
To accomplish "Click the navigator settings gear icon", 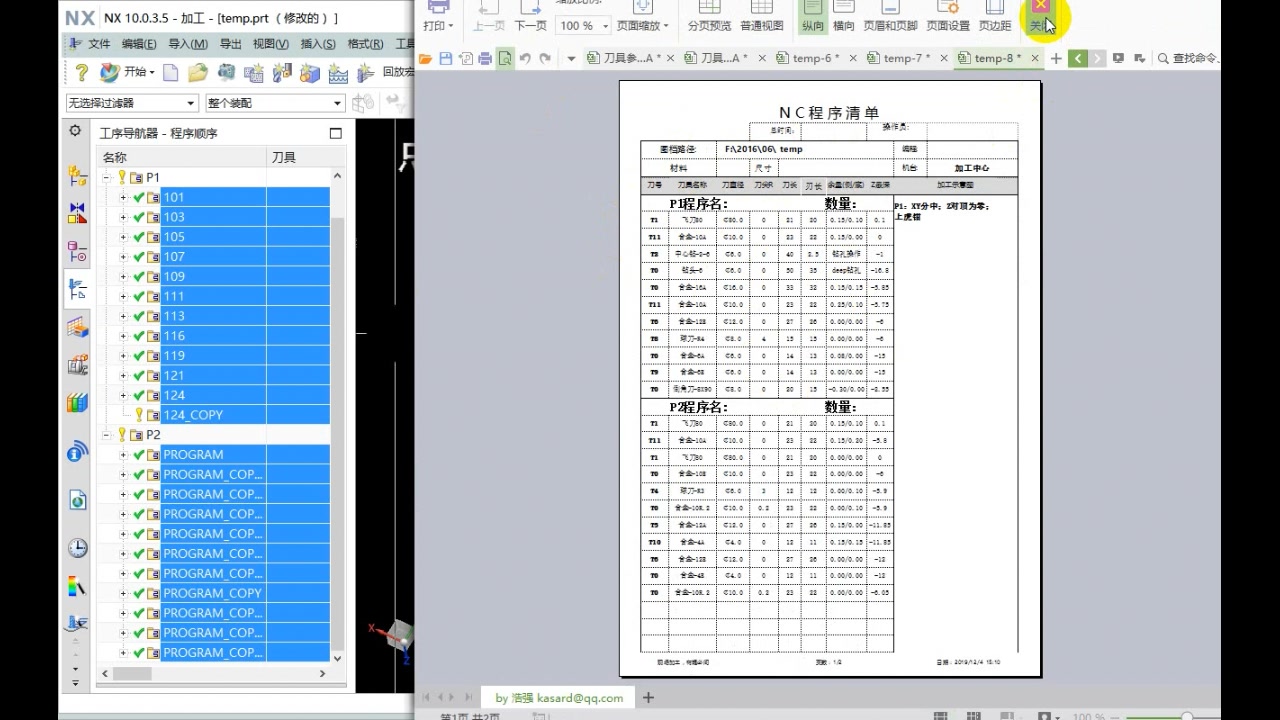I will click(75, 131).
